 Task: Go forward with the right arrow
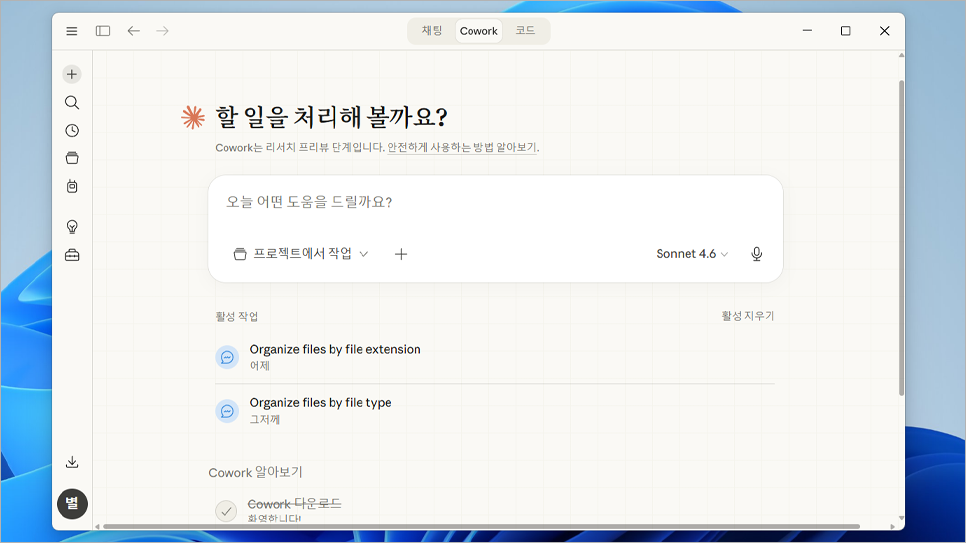(163, 31)
